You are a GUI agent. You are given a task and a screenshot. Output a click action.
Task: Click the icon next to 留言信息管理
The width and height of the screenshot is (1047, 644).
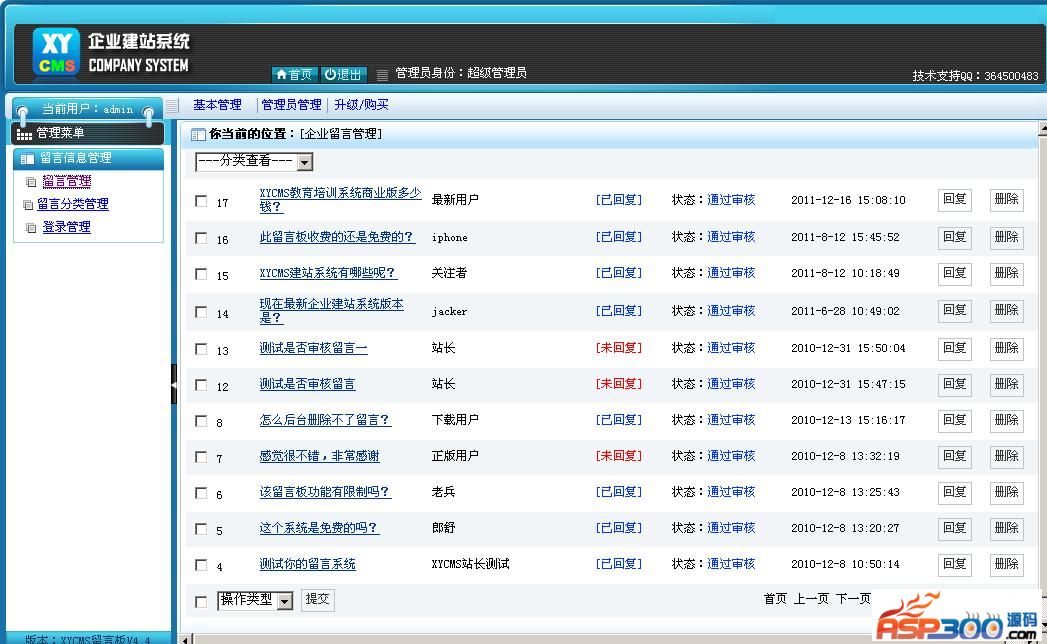tap(27, 158)
